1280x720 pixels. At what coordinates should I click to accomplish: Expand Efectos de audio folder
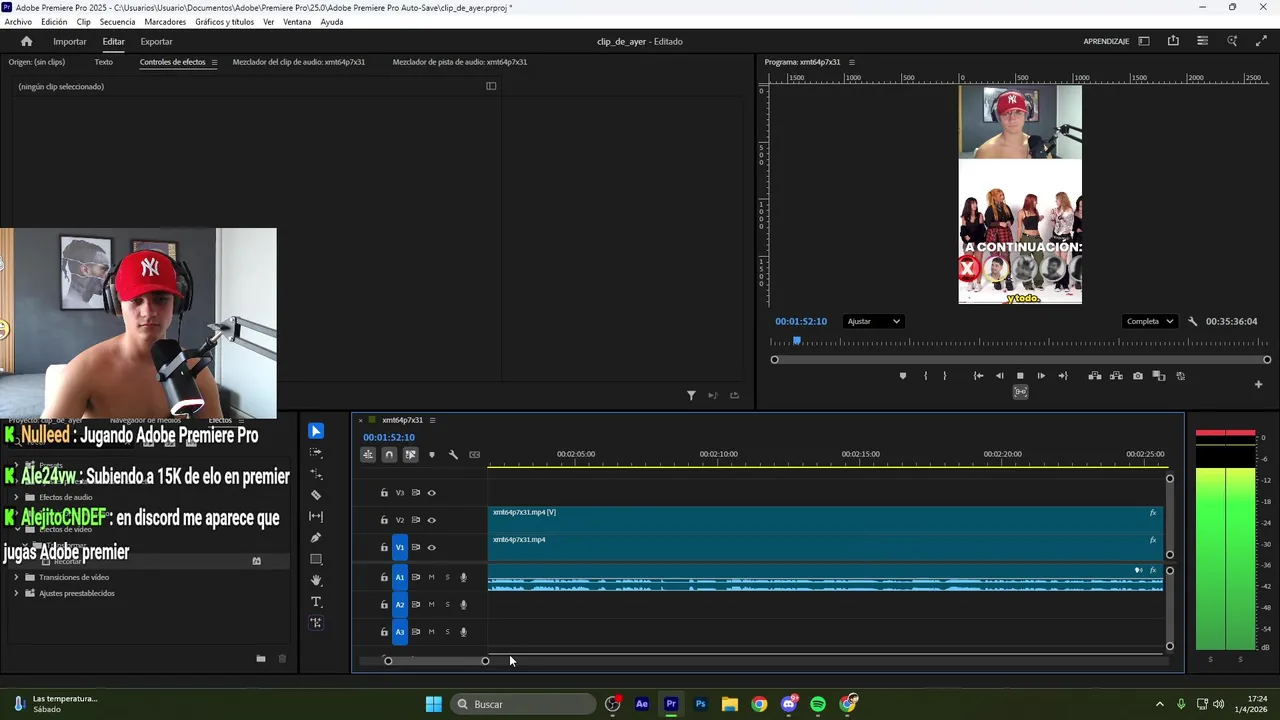pyautogui.click(x=16, y=497)
